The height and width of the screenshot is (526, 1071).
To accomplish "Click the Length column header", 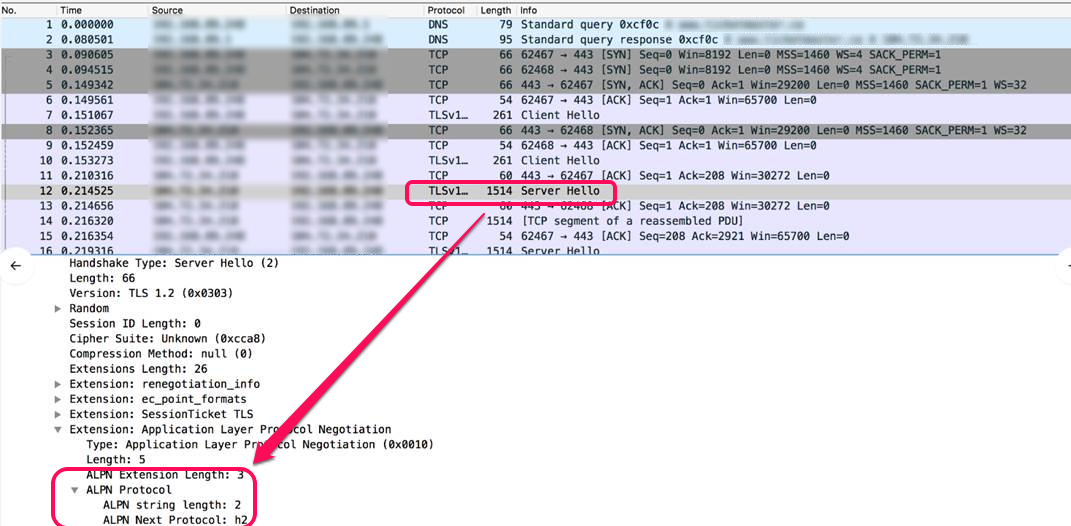I will click(495, 10).
